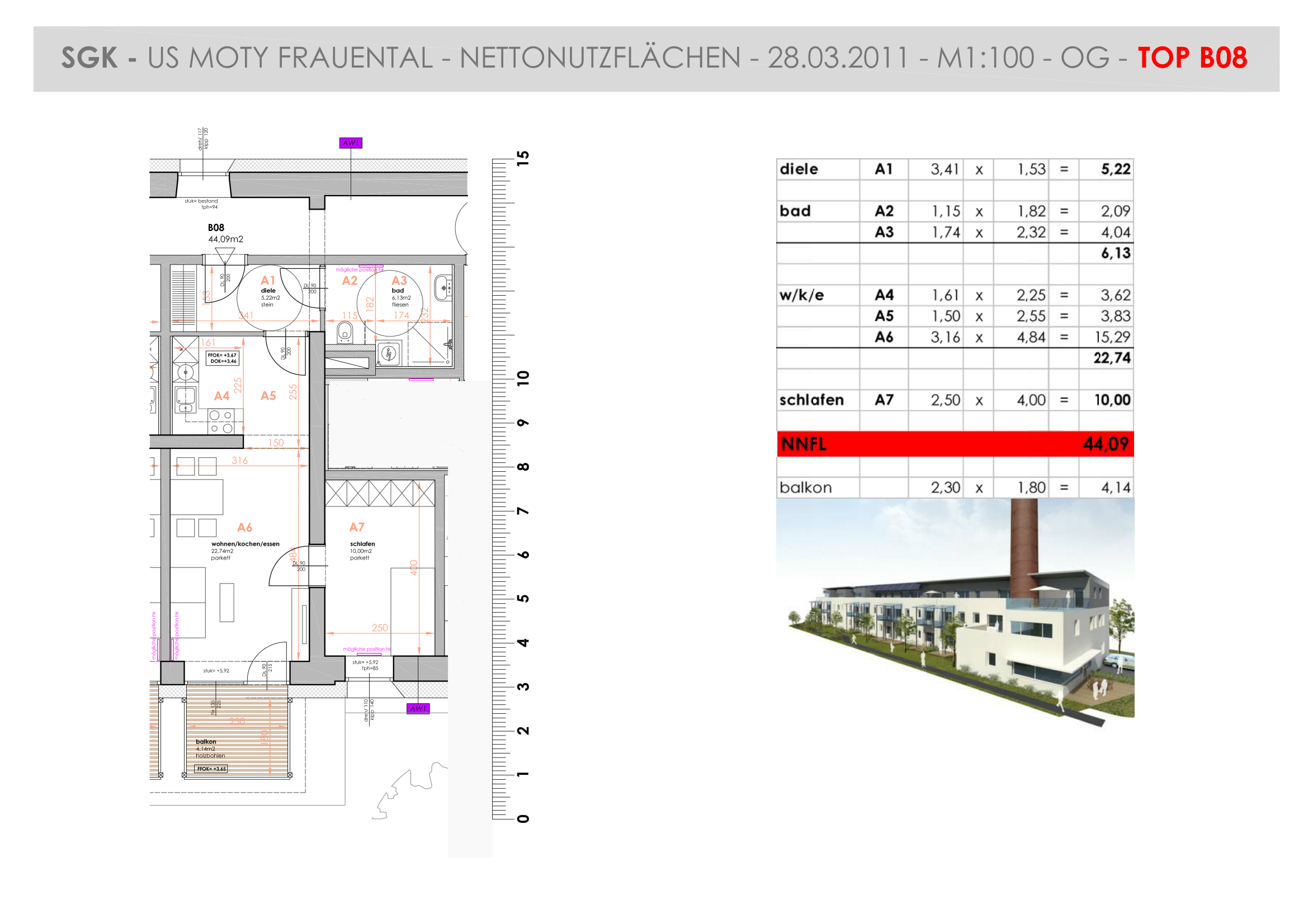The image size is (1308, 924).
Task: Click the toilet symbol in the bathroom
Action: click(344, 332)
